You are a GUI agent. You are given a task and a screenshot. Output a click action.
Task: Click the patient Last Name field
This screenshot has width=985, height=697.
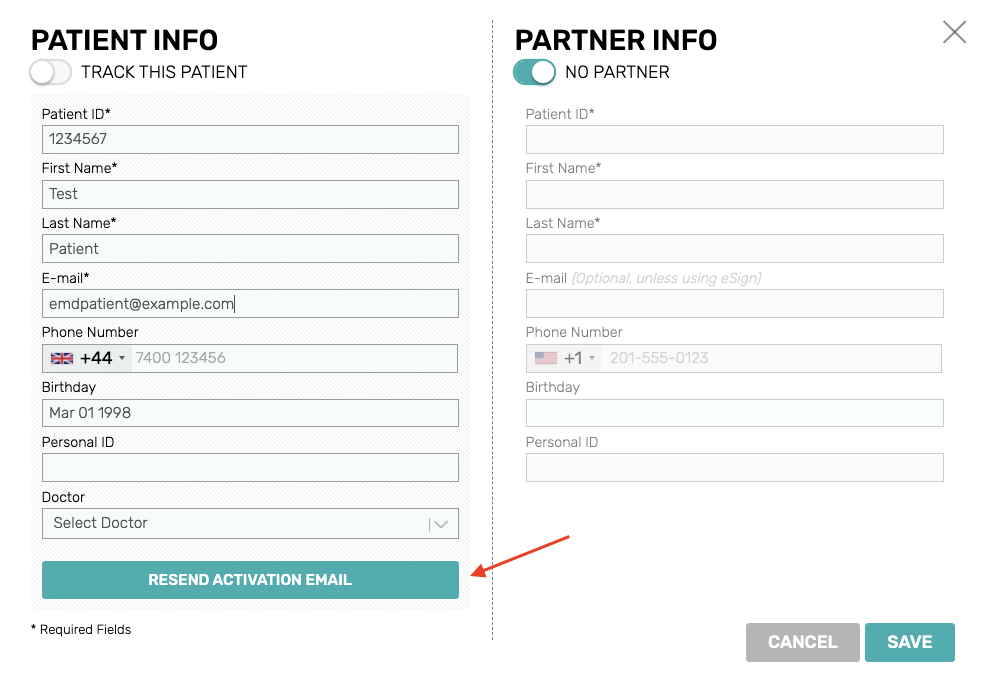pyautogui.click(x=250, y=249)
